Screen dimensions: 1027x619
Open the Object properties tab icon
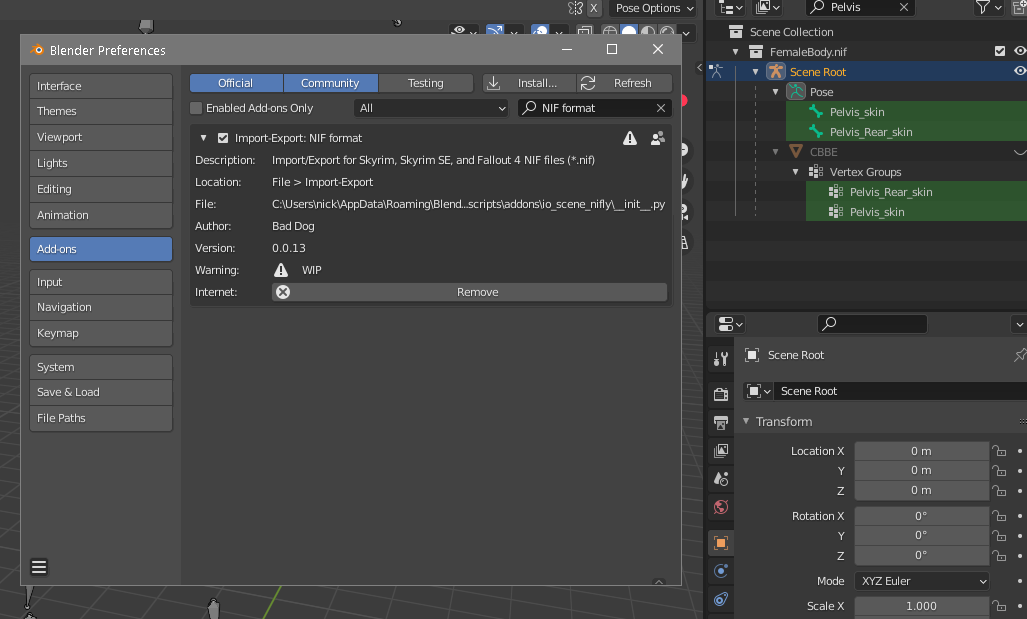click(721, 542)
